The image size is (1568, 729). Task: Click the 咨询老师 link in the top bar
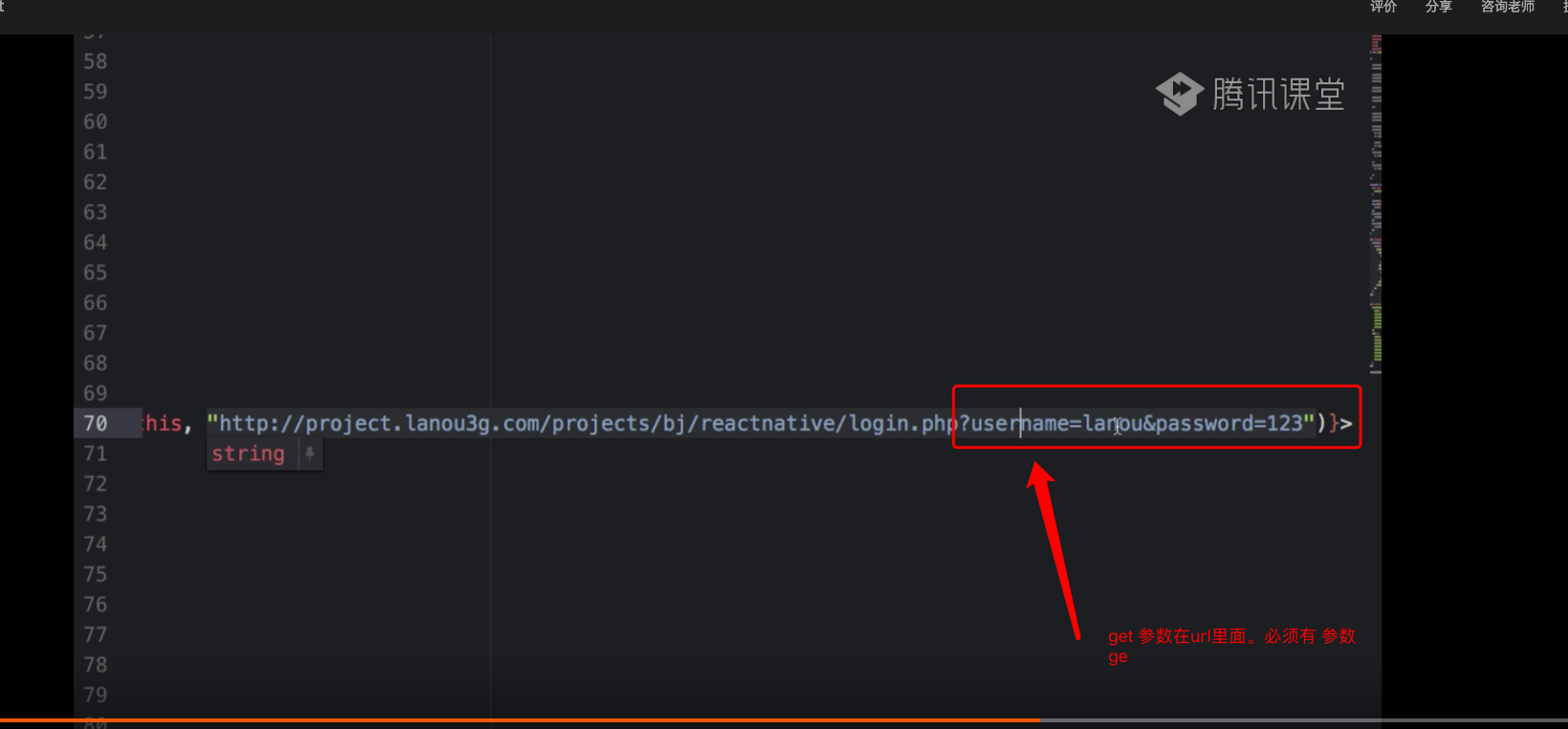click(x=1508, y=7)
